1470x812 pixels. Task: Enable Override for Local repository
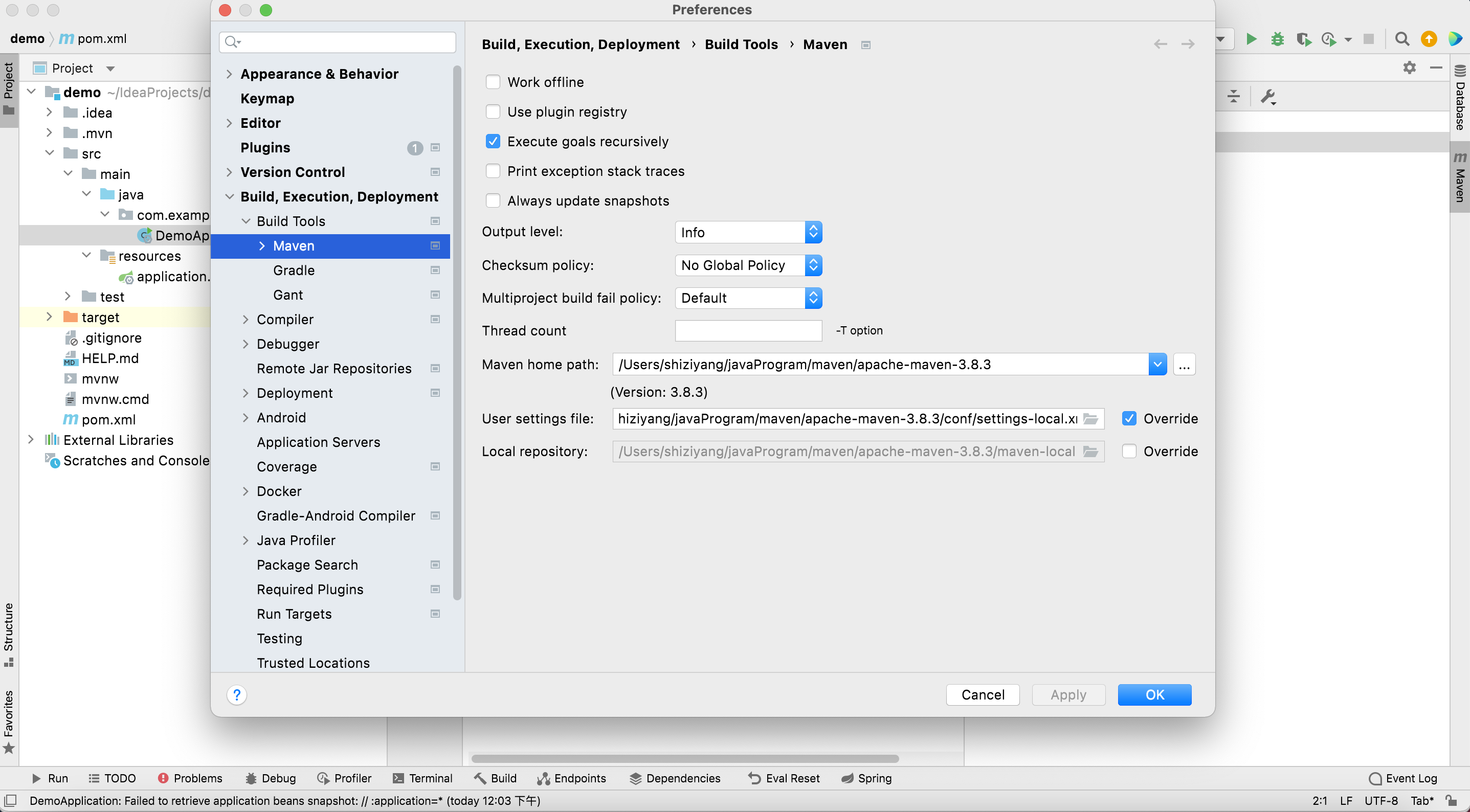point(1129,452)
